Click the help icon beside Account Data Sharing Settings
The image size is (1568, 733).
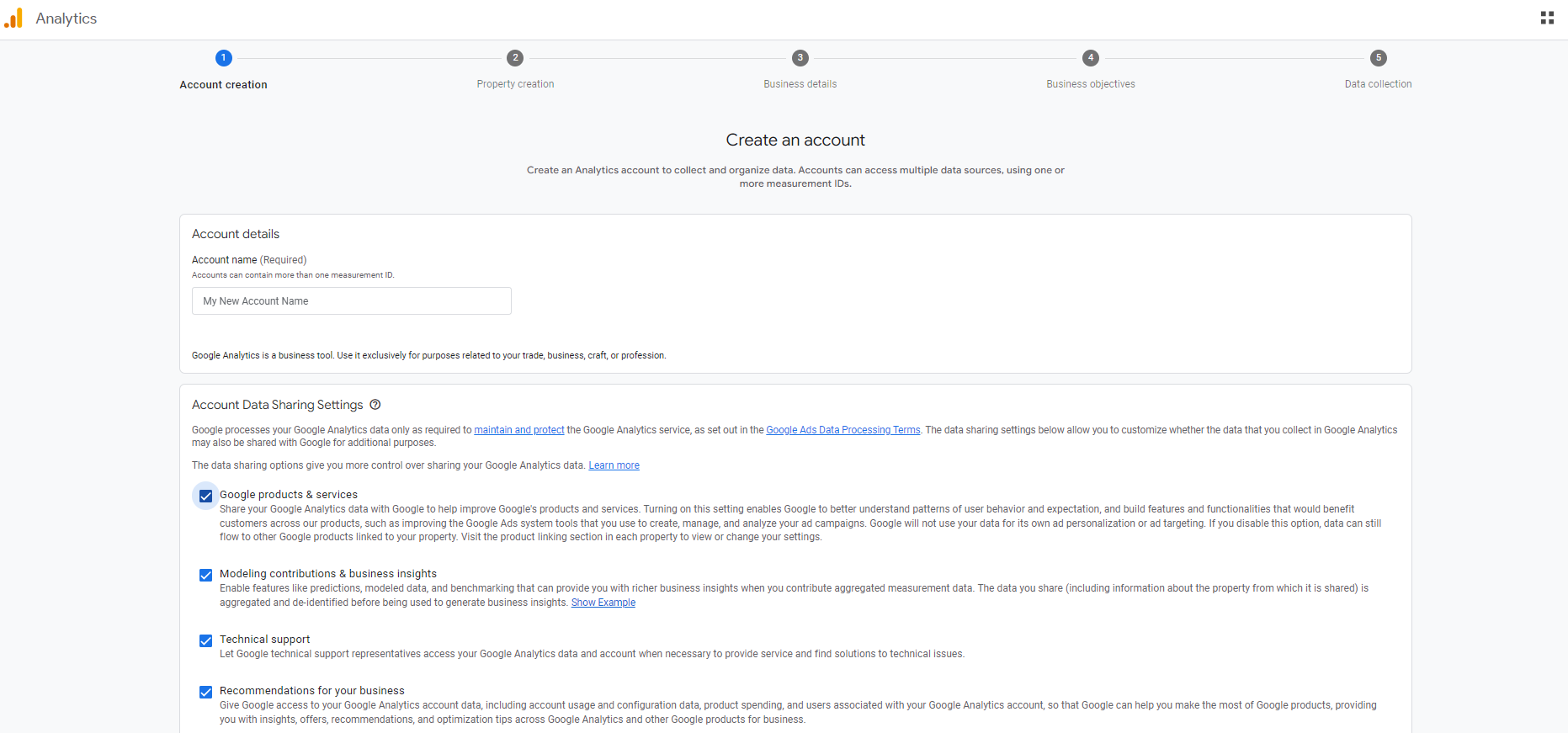pyautogui.click(x=375, y=405)
